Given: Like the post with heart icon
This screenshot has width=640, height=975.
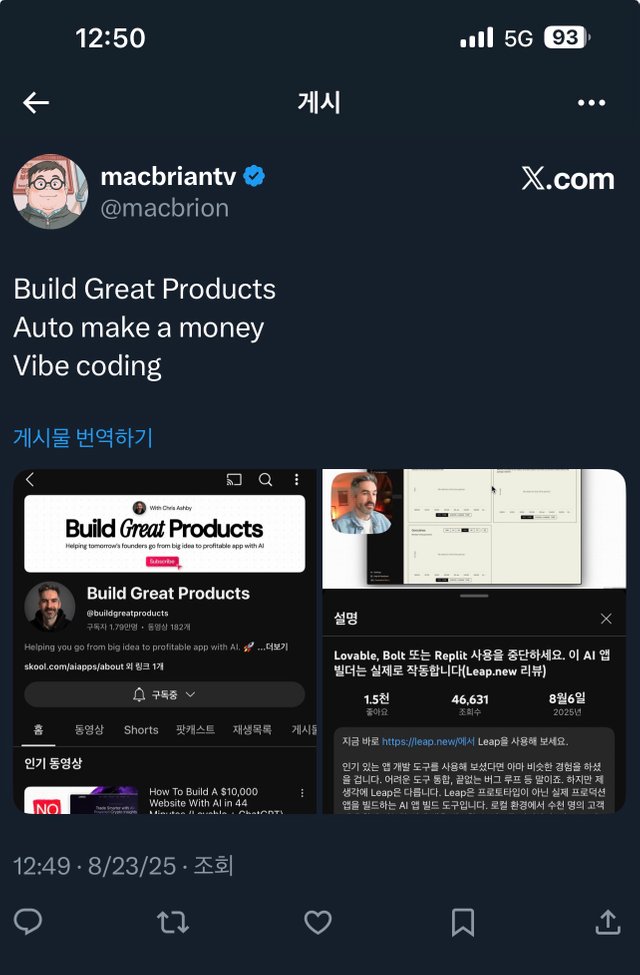Looking at the screenshot, I should (318, 922).
